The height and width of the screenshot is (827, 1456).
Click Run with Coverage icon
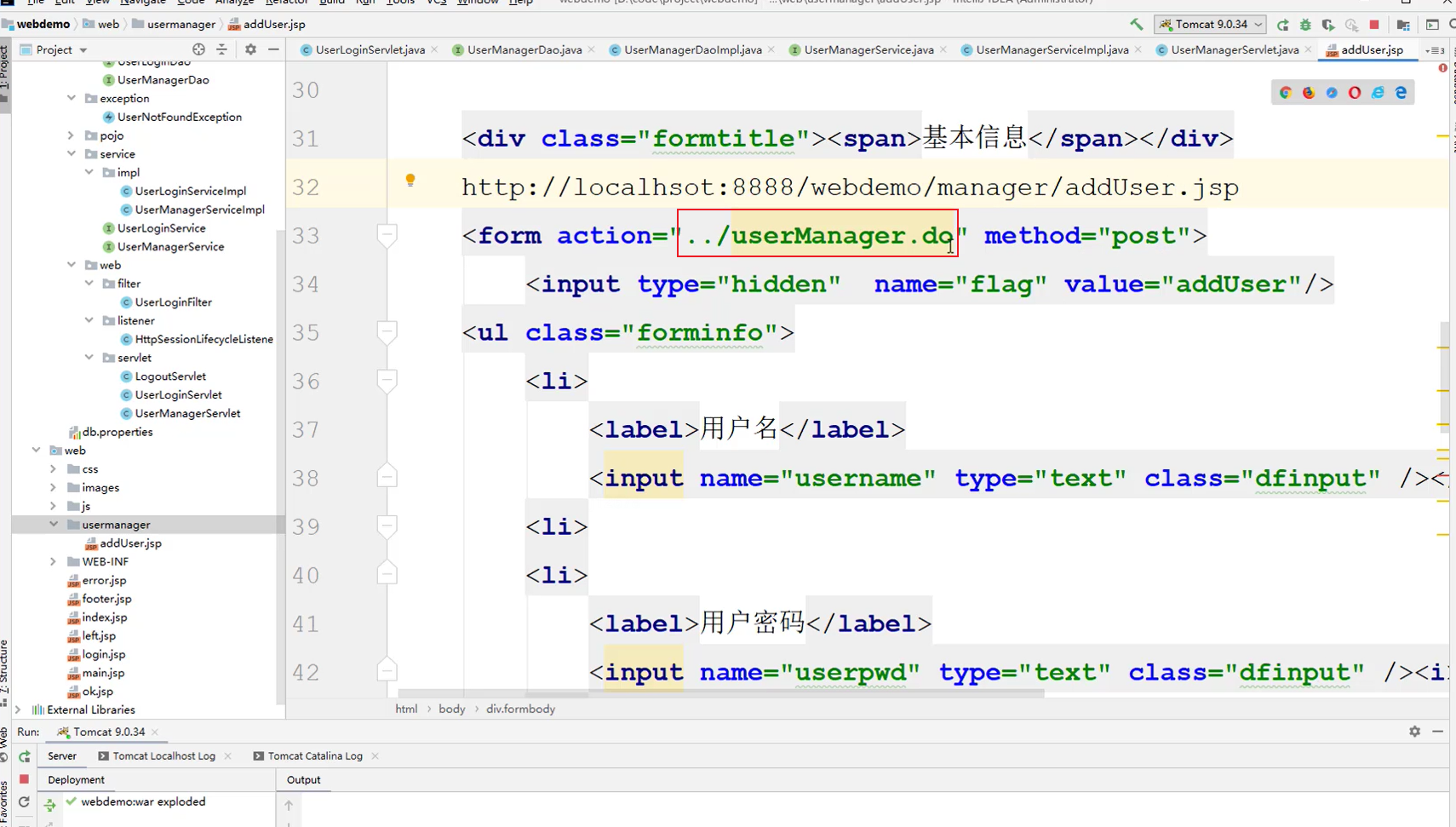[x=1328, y=25]
